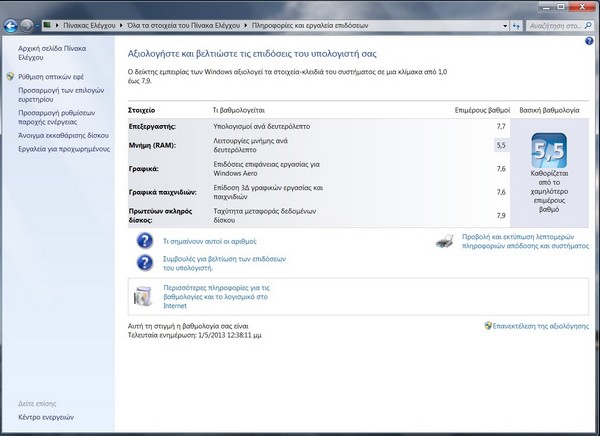Expand arrow before Πληροφορίες και εργαλεία επιδόσεων
This screenshot has height=436, width=600.
246,26
